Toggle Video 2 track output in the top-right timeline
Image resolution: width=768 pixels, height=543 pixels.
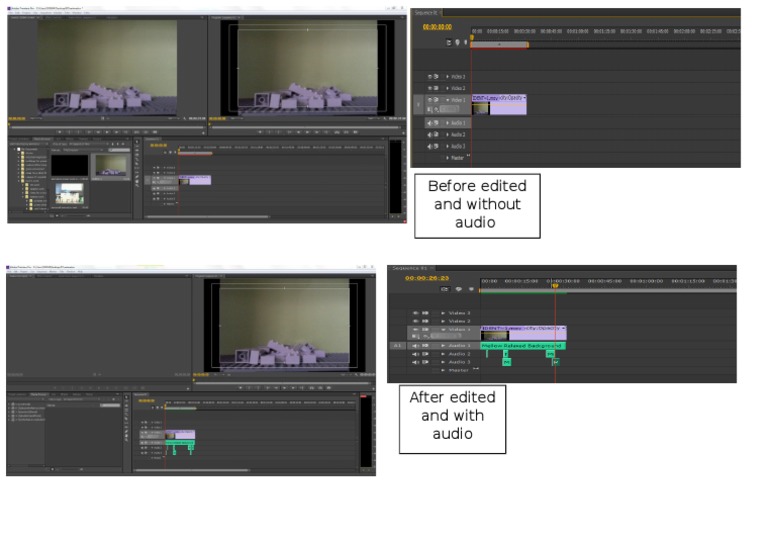(x=432, y=88)
